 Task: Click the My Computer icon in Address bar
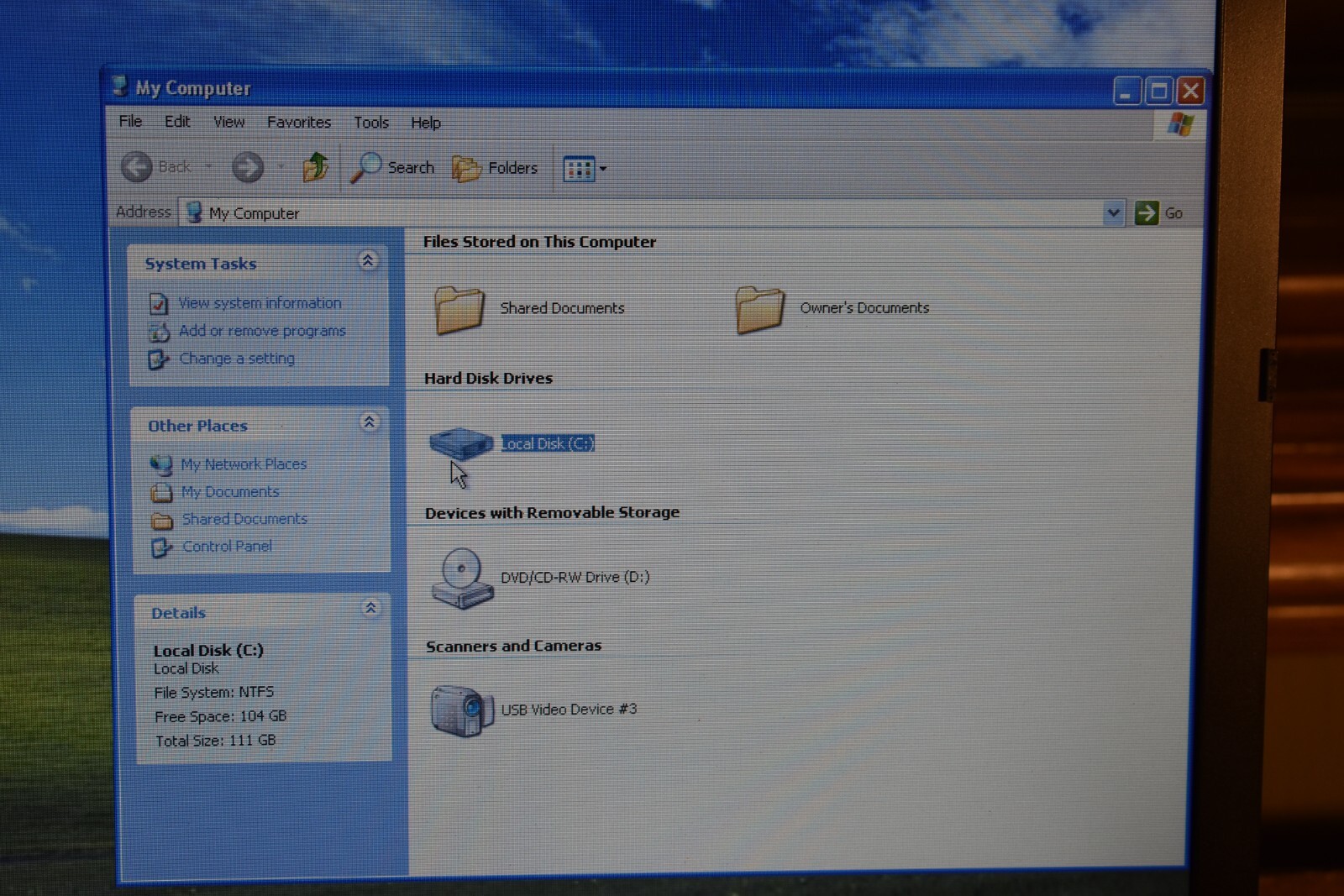194,212
